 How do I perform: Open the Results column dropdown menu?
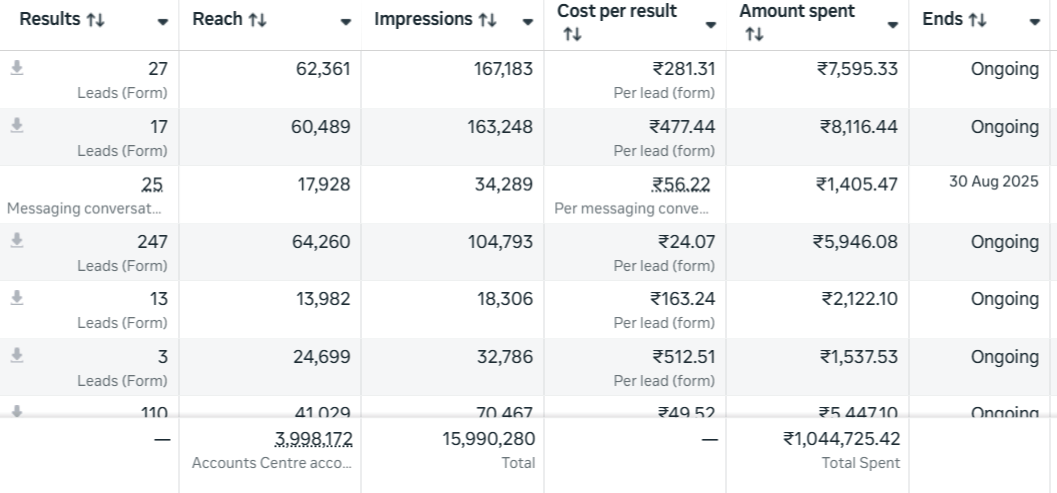(162, 22)
